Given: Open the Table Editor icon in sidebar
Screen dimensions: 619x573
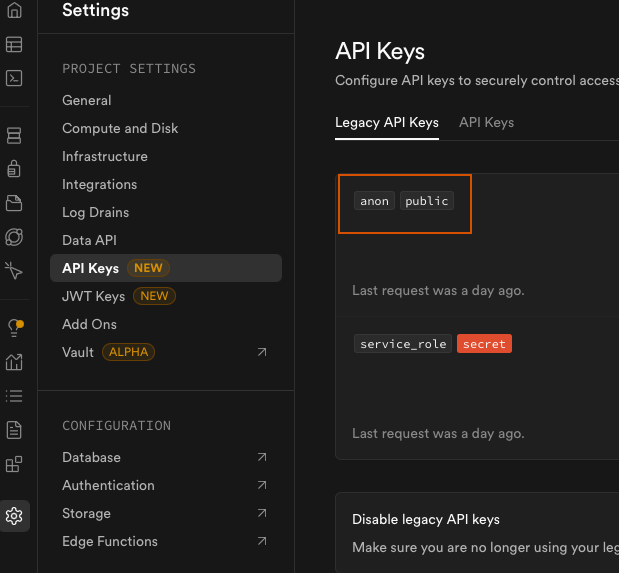Looking at the screenshot, I should point(14,45).
